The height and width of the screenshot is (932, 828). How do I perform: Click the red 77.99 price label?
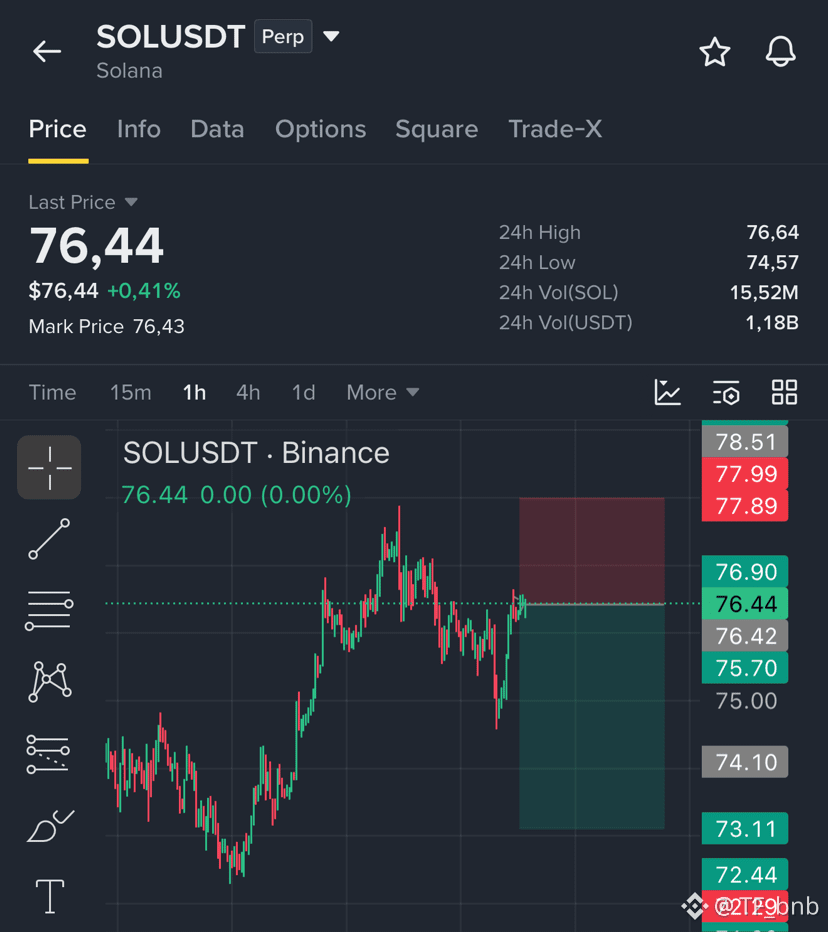(745, 474)
